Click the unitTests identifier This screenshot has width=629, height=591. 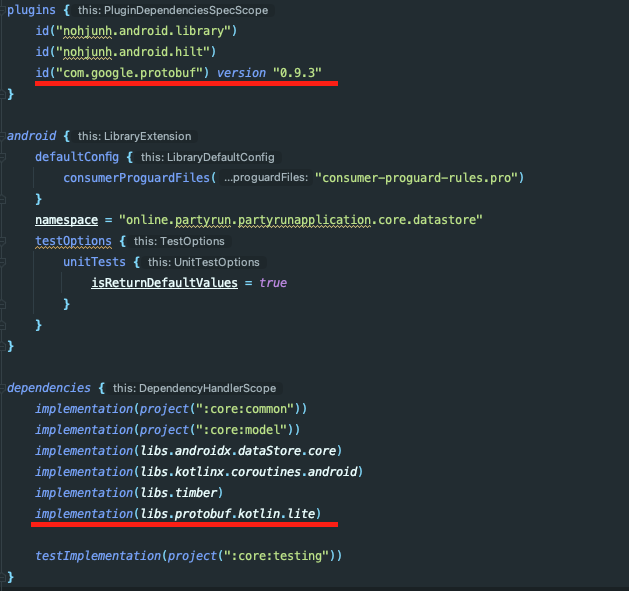coord(94,262)
